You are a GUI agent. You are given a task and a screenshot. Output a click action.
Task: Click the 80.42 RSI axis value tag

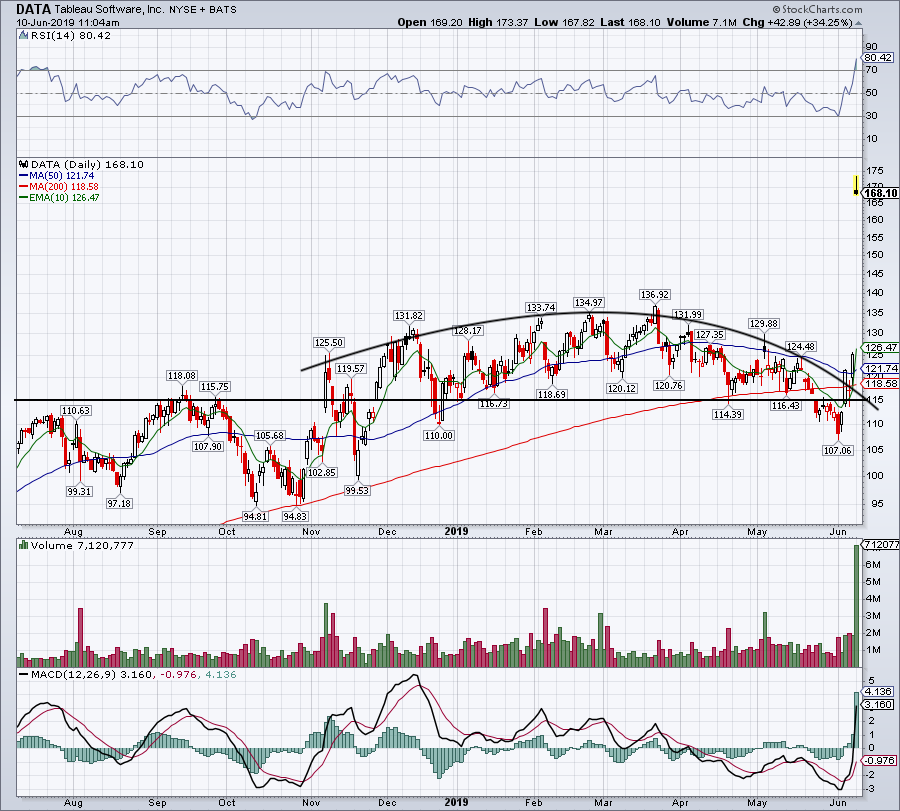[879, 57]
